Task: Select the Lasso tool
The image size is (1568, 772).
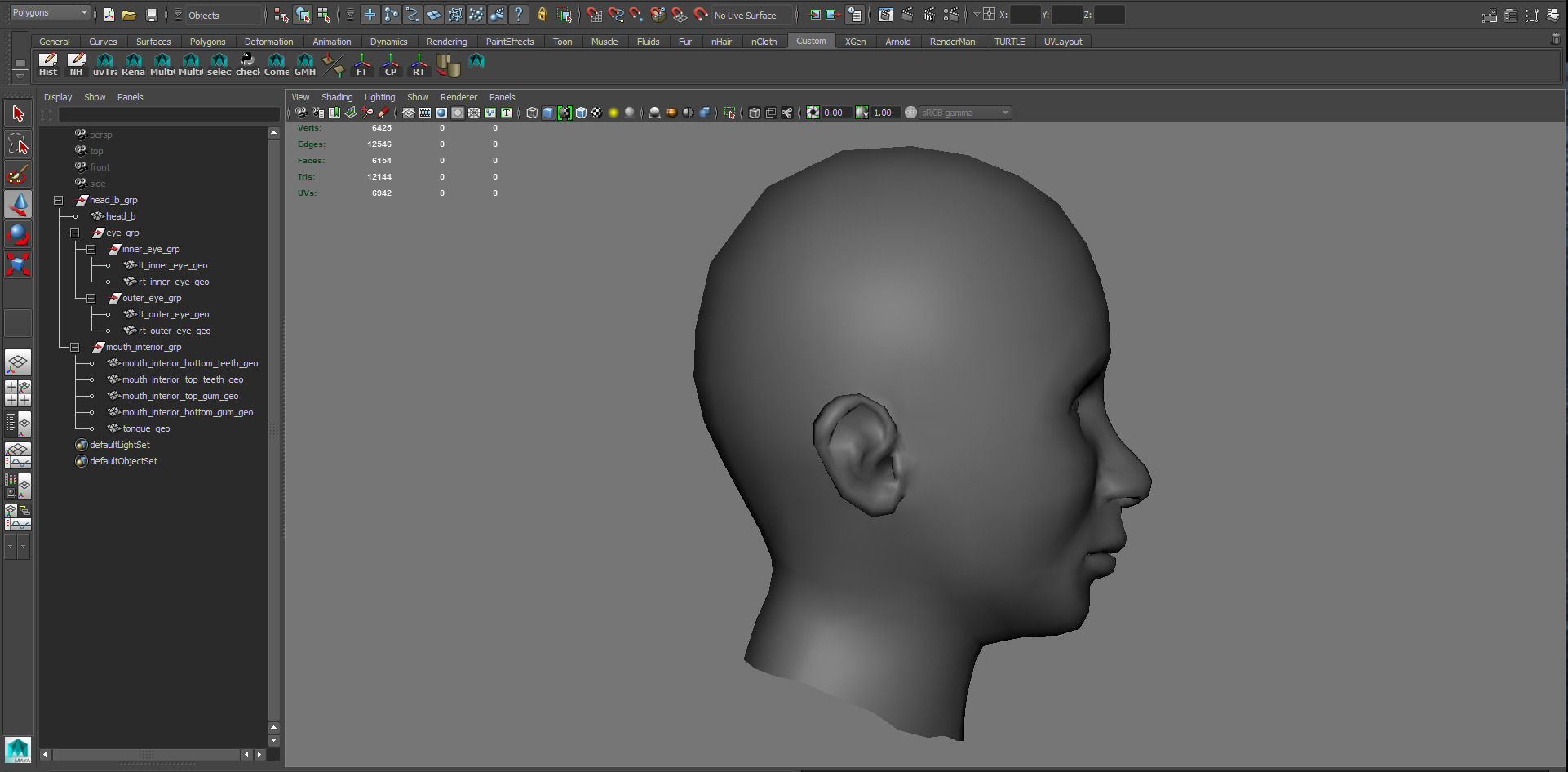Action: point(18,144)
